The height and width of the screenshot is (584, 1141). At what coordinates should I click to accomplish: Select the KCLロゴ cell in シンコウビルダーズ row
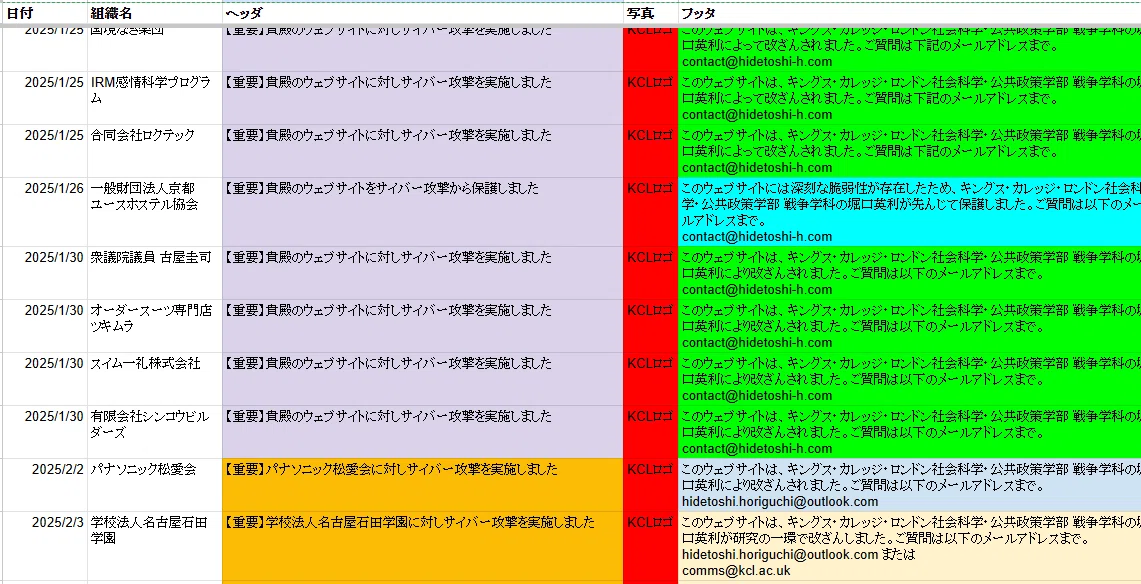651,433
